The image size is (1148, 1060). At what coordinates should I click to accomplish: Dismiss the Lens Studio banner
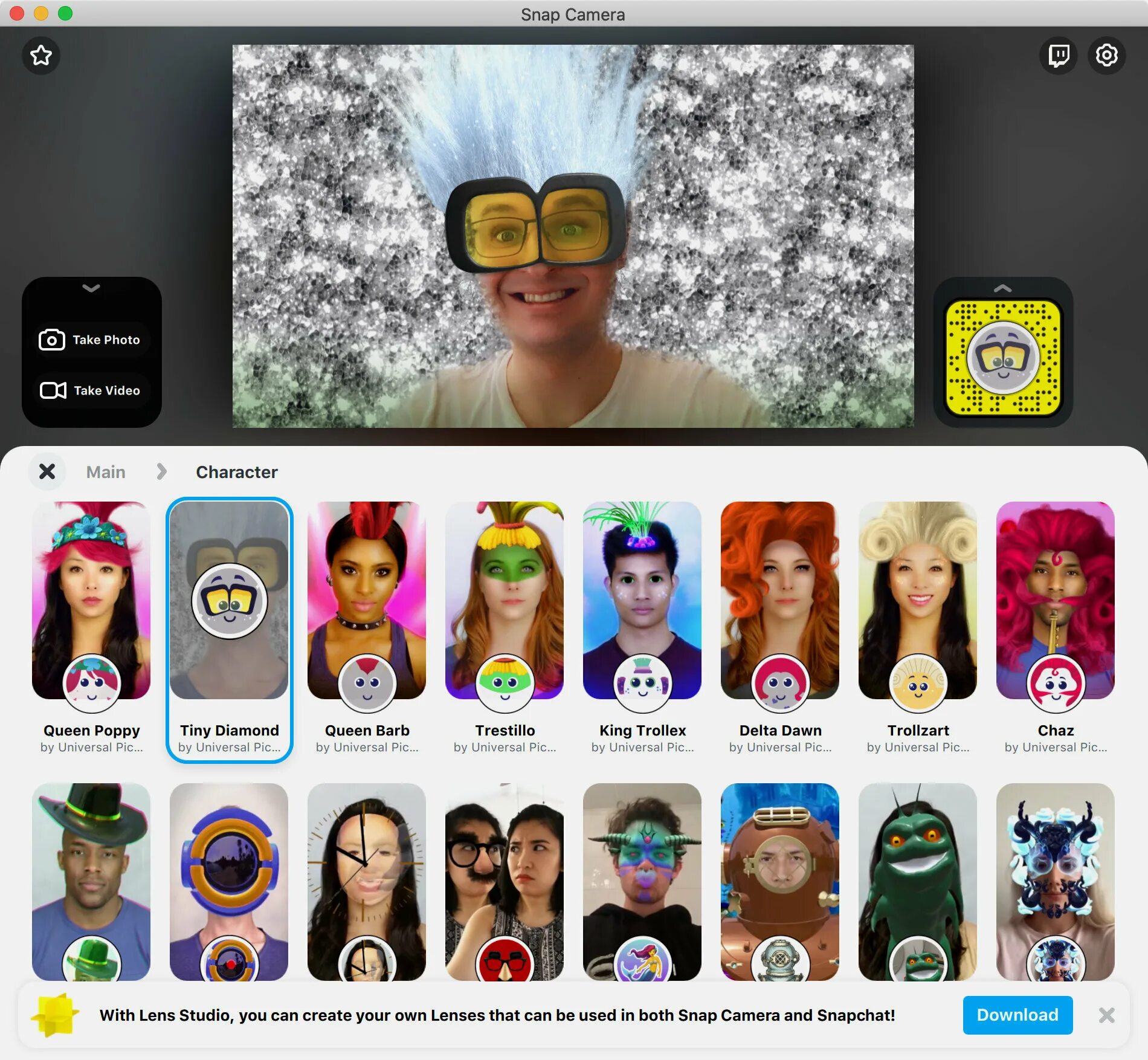click(1106, 1015)
